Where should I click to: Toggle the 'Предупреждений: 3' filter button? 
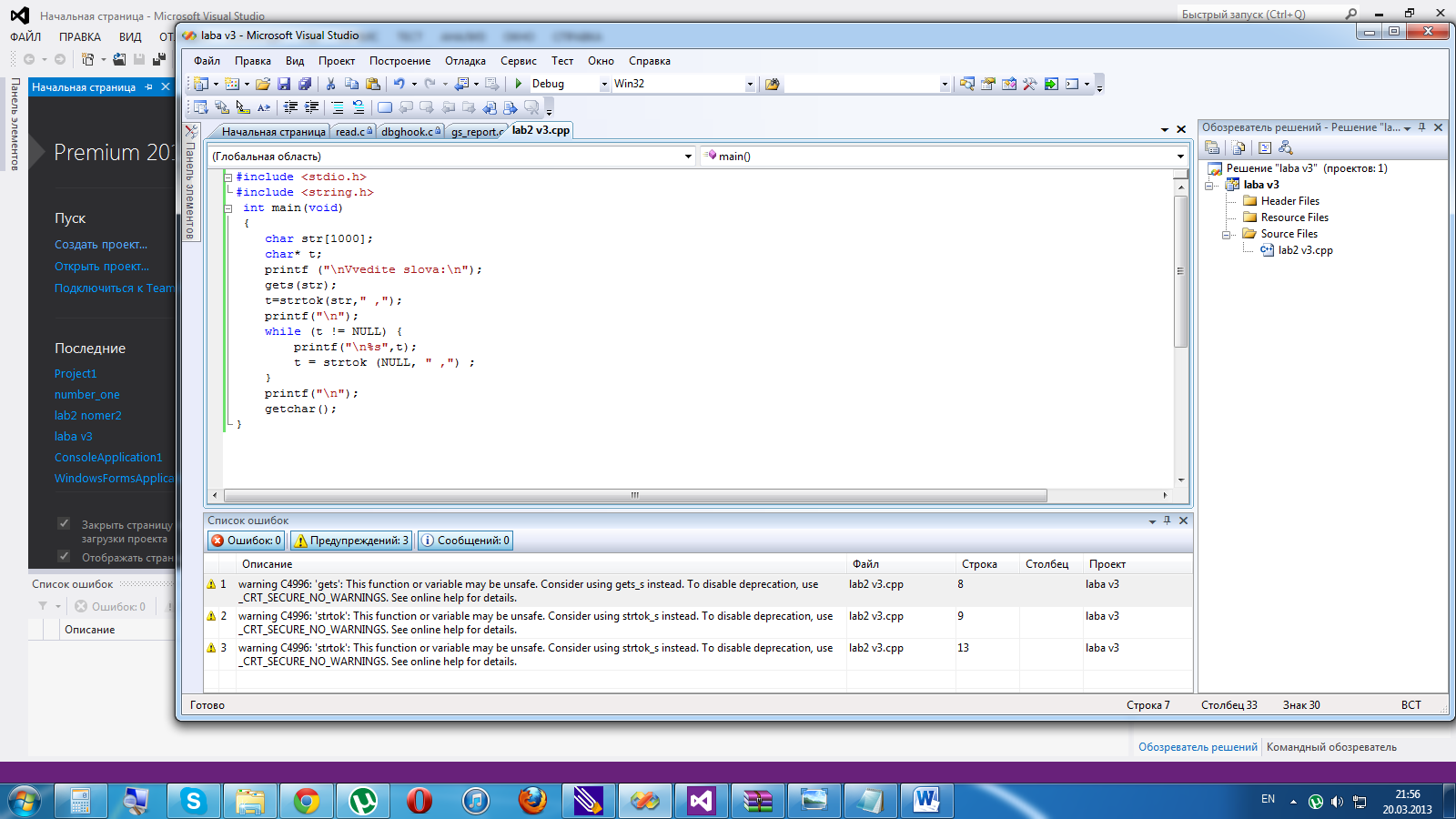click(x=351, y=541)
